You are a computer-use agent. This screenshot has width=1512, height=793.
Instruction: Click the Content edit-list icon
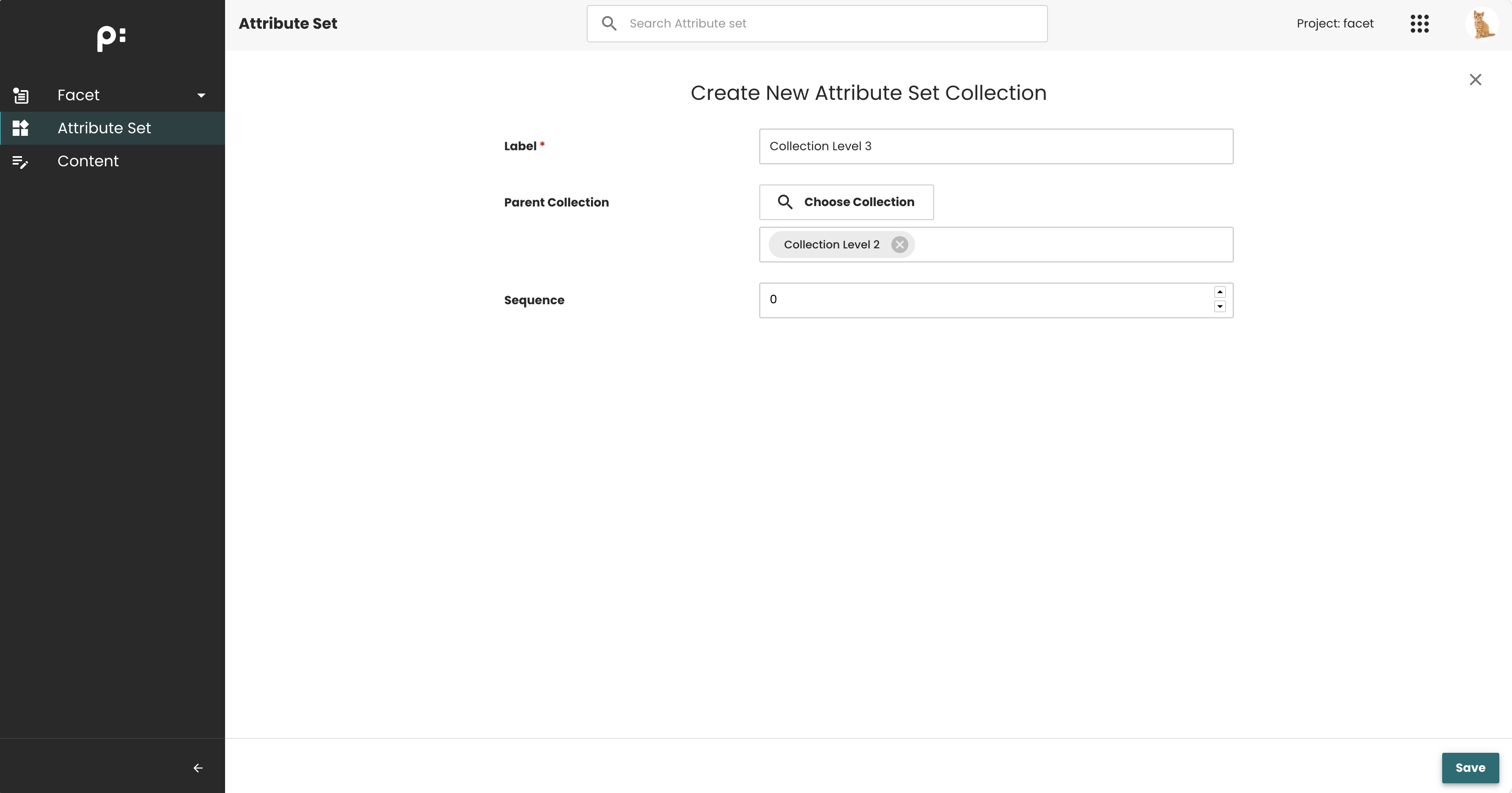(x=21, y=161)
